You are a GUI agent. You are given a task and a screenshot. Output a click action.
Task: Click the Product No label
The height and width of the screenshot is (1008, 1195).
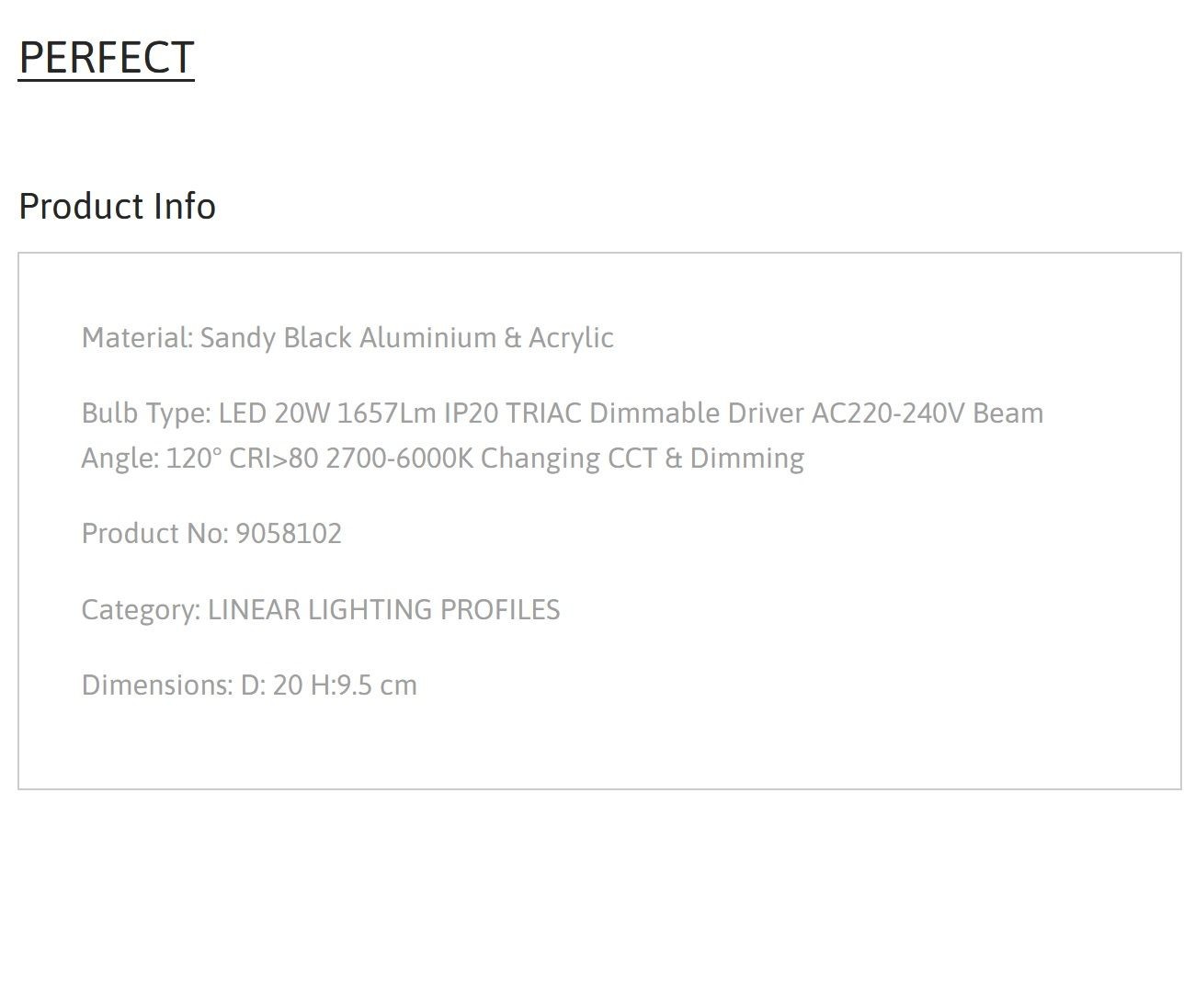[x=155, y=534]
